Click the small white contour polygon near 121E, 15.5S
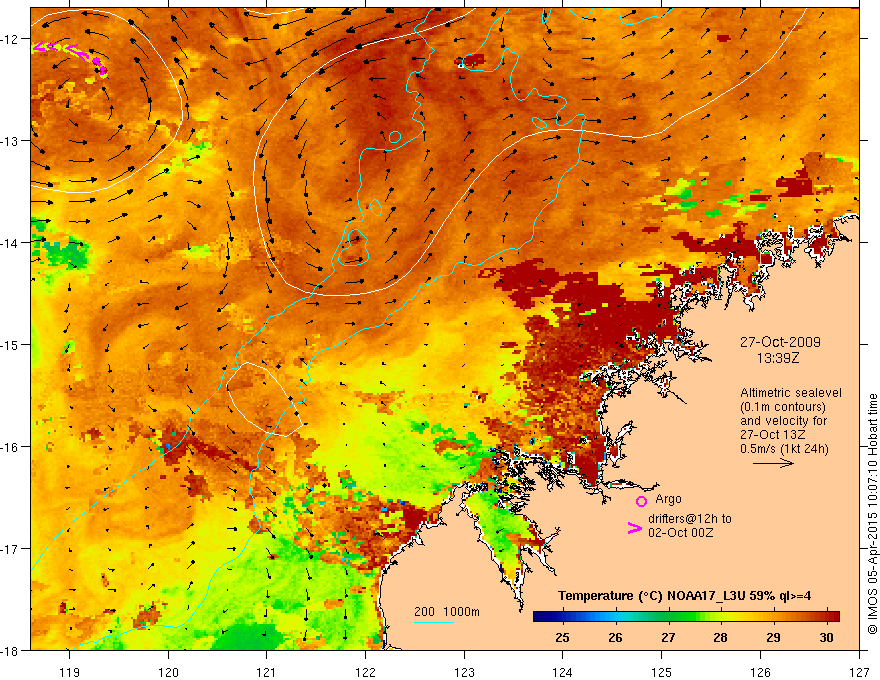Image resolution: width=880 pixels, height=680 pixels. (x=264, y=399)
